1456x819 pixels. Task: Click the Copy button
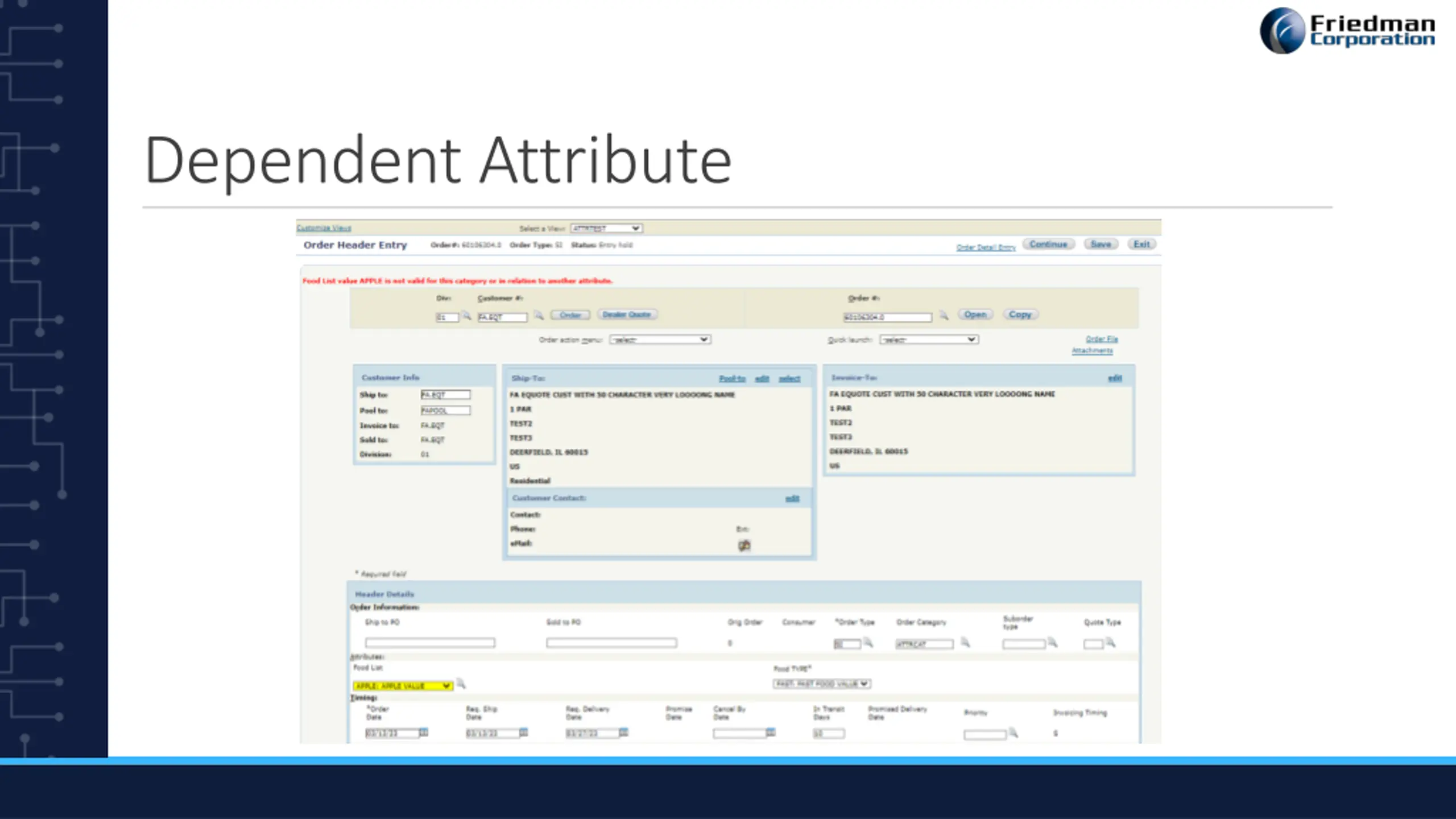click(x=1020, y=315)
